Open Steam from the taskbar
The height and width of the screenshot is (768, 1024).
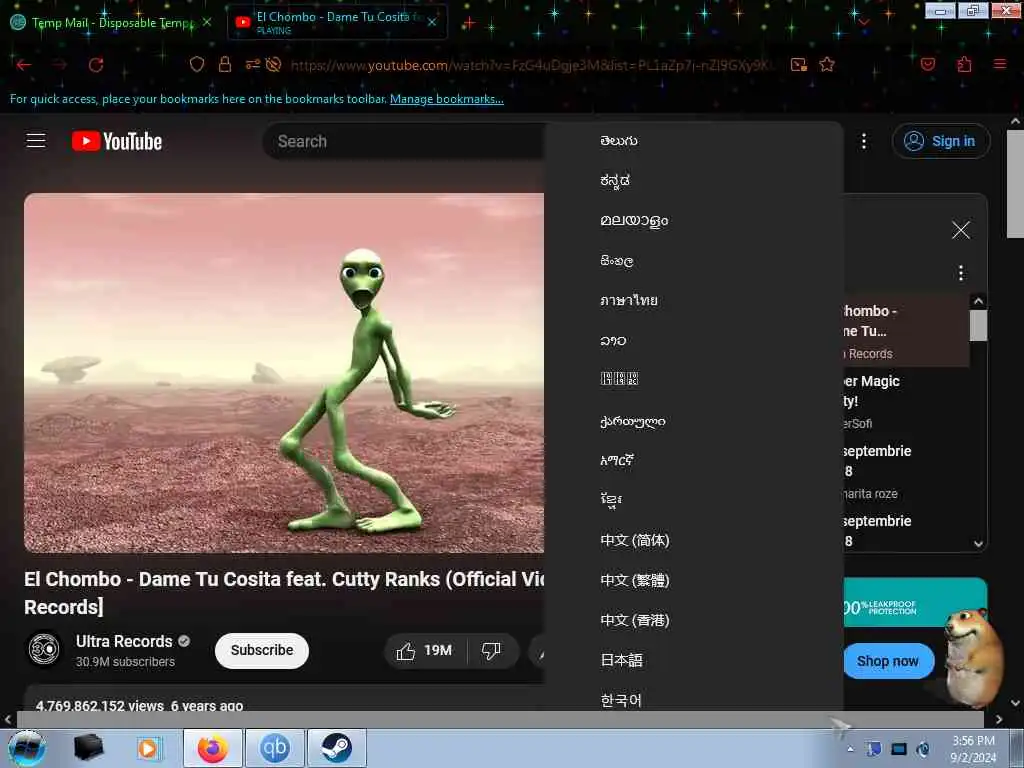coord(336,748)
